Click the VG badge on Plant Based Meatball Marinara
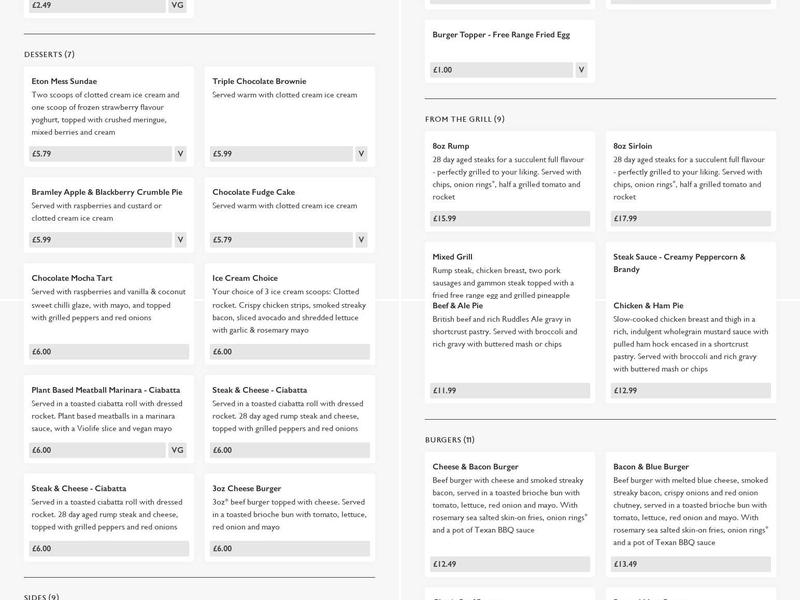800x600 pixels. (178, 450)
